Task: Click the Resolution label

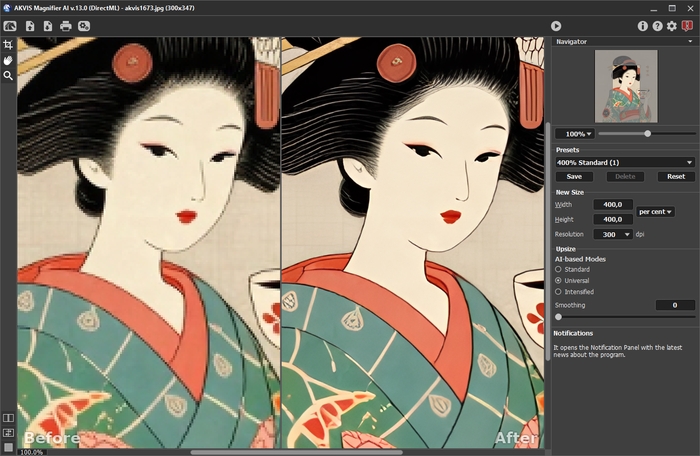Action: [x=569, y=234]
